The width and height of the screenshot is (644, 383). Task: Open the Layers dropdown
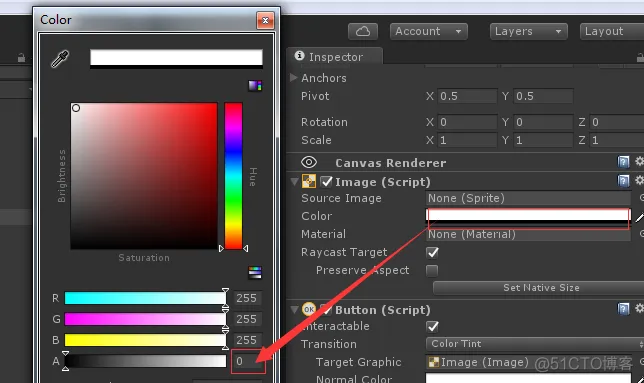(529, 32)
